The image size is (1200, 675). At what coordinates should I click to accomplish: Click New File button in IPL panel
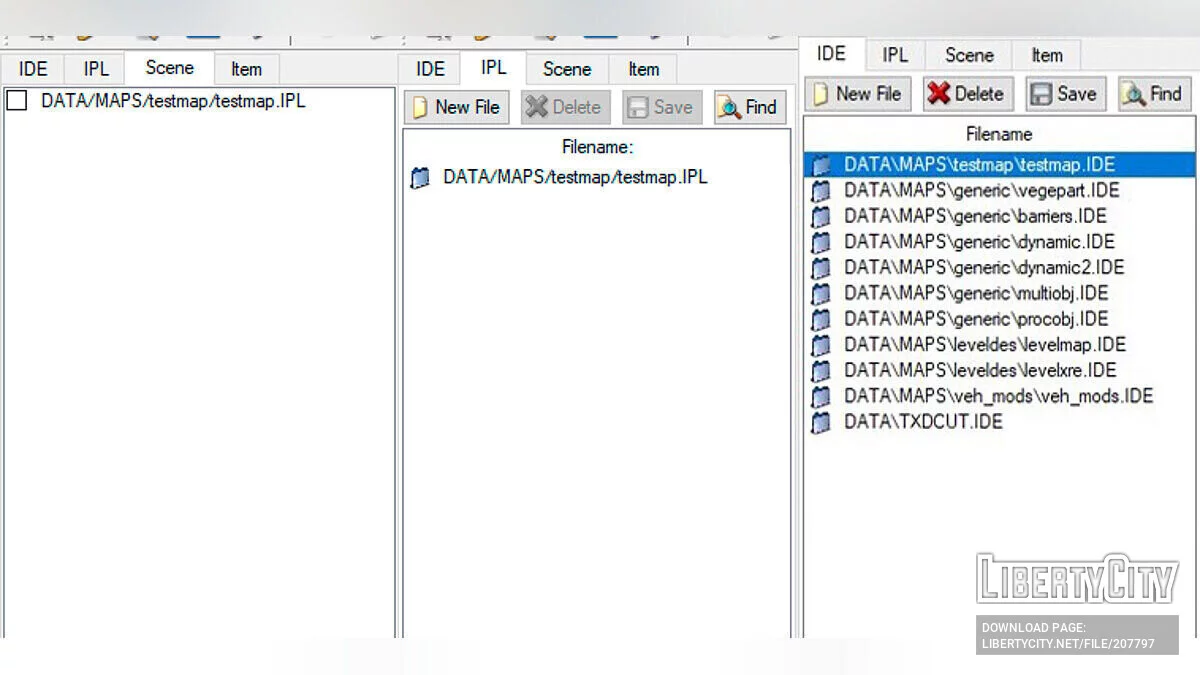tap(457, 107)
